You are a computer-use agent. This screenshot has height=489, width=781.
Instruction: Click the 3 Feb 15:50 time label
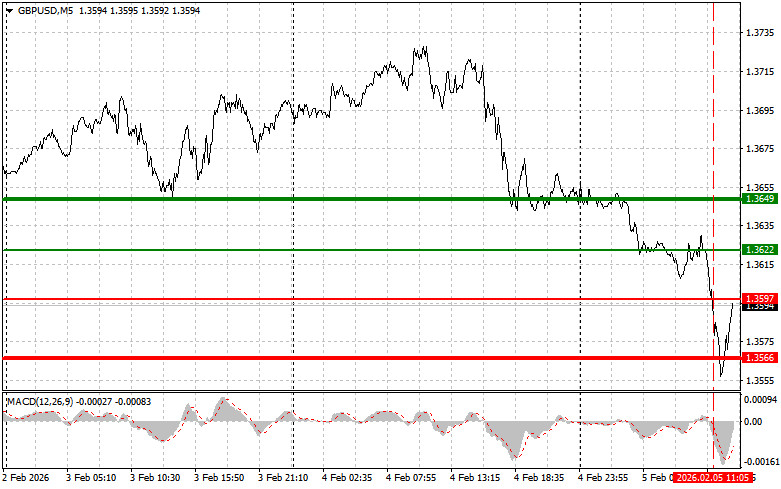219,478
